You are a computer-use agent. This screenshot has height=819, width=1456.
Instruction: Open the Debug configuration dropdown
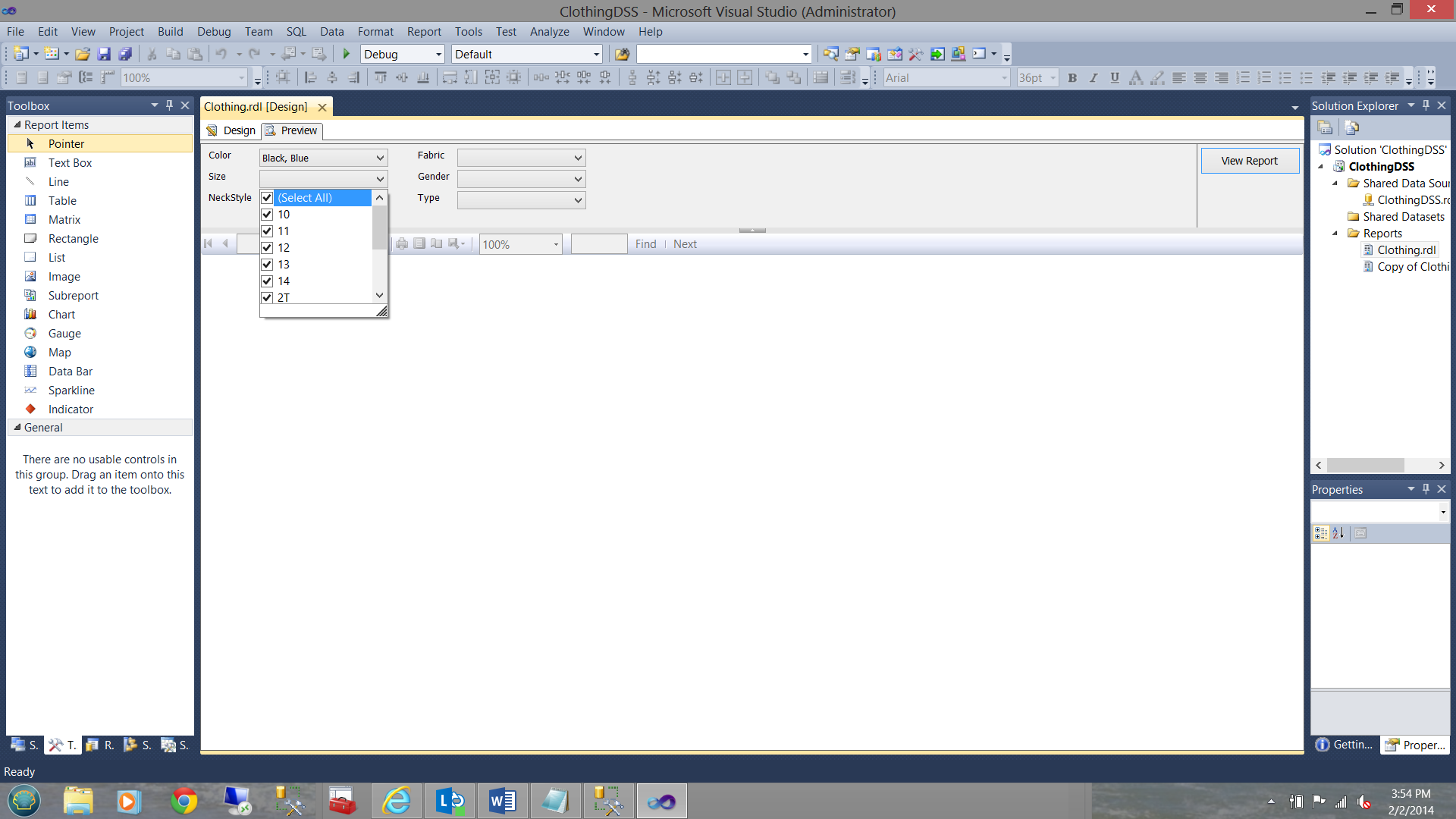tap(438, 55)
